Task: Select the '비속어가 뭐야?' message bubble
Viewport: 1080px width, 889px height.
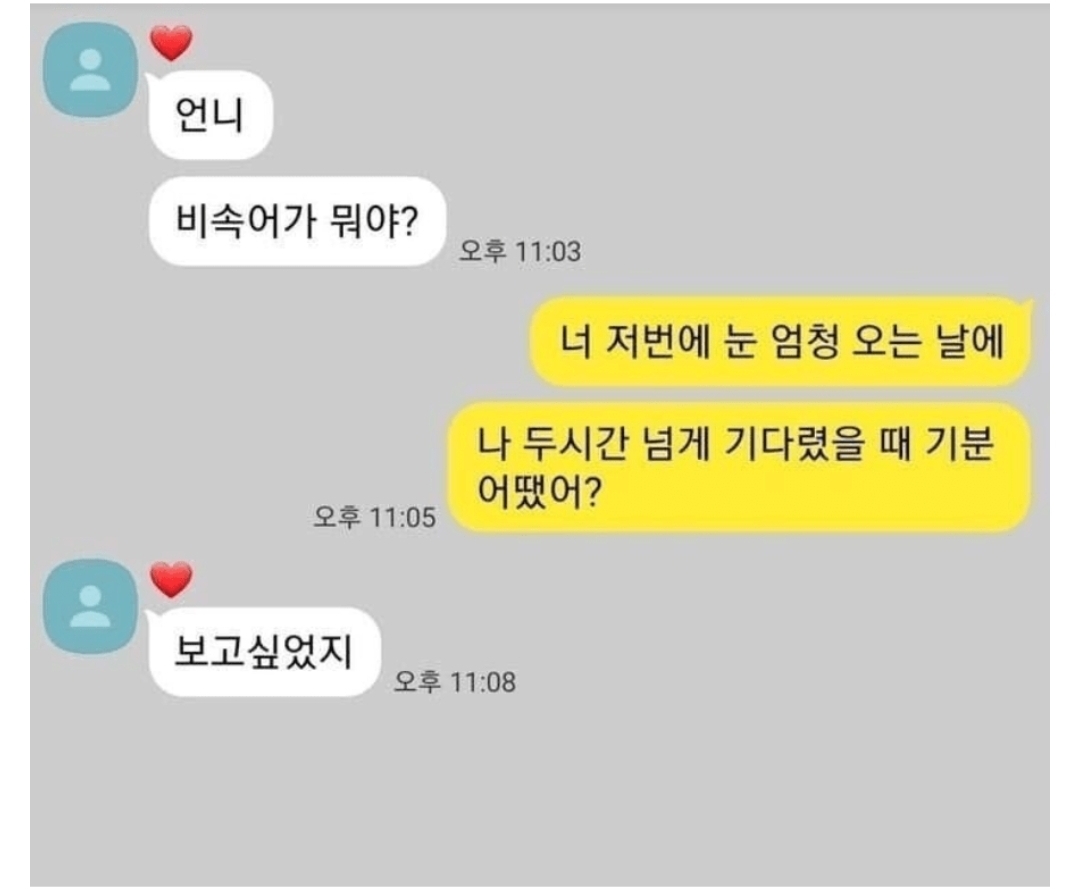Action: click(x=297, y=221)
